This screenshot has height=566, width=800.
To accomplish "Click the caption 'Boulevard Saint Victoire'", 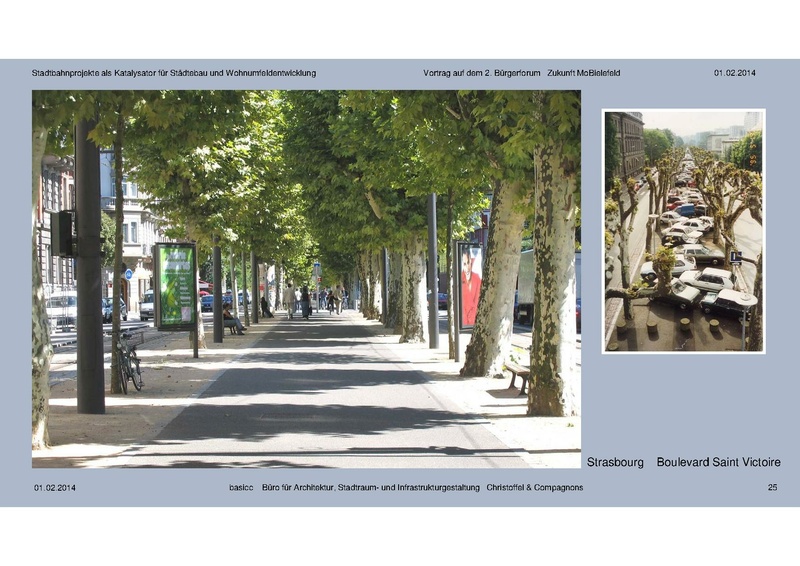I will [x=718, y=462].
